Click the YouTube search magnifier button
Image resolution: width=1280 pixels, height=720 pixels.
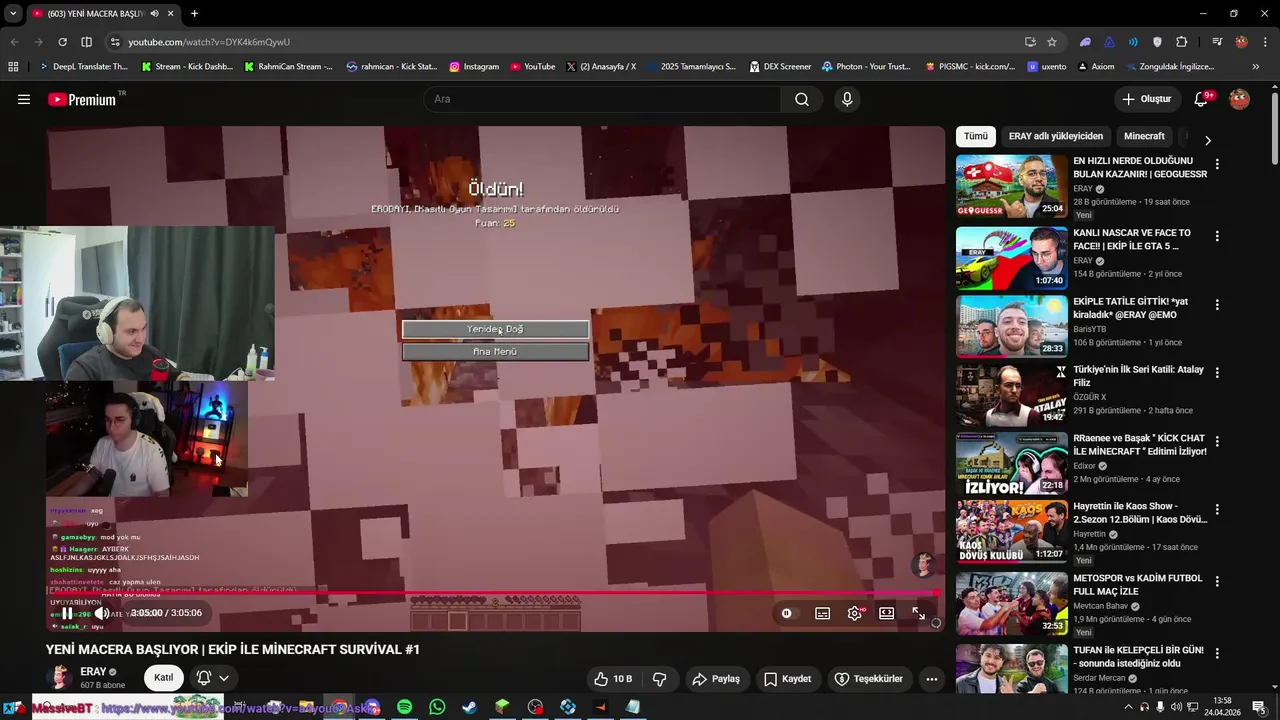pyautogui.click(x=802, y=99)
